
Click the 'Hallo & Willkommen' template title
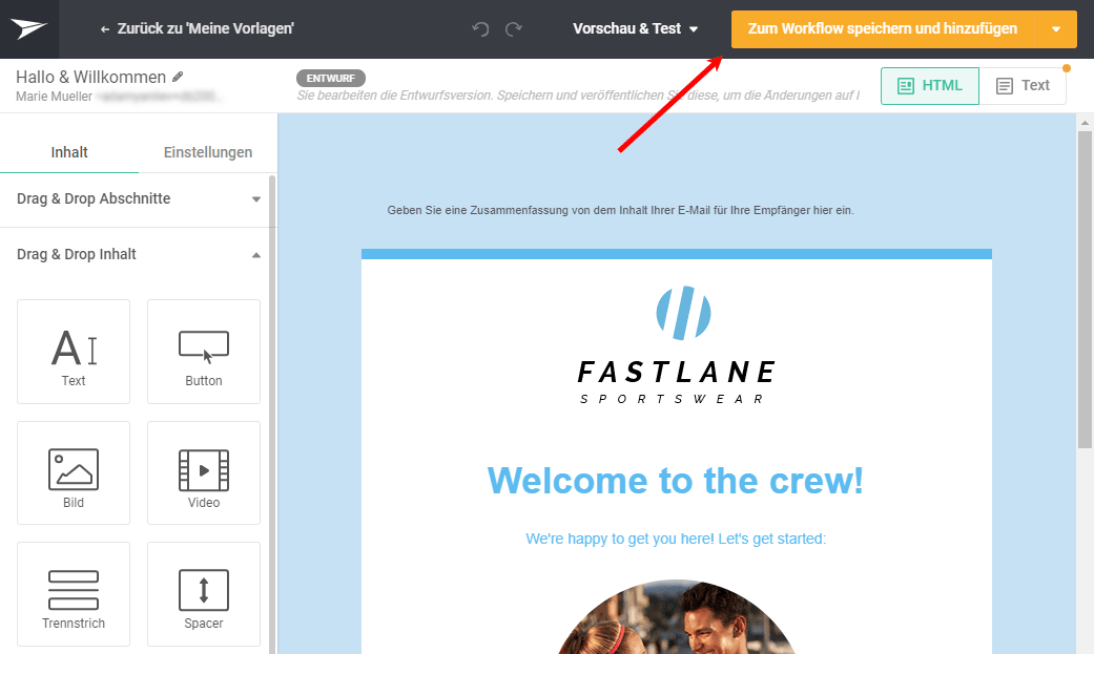tap(91, 77)
